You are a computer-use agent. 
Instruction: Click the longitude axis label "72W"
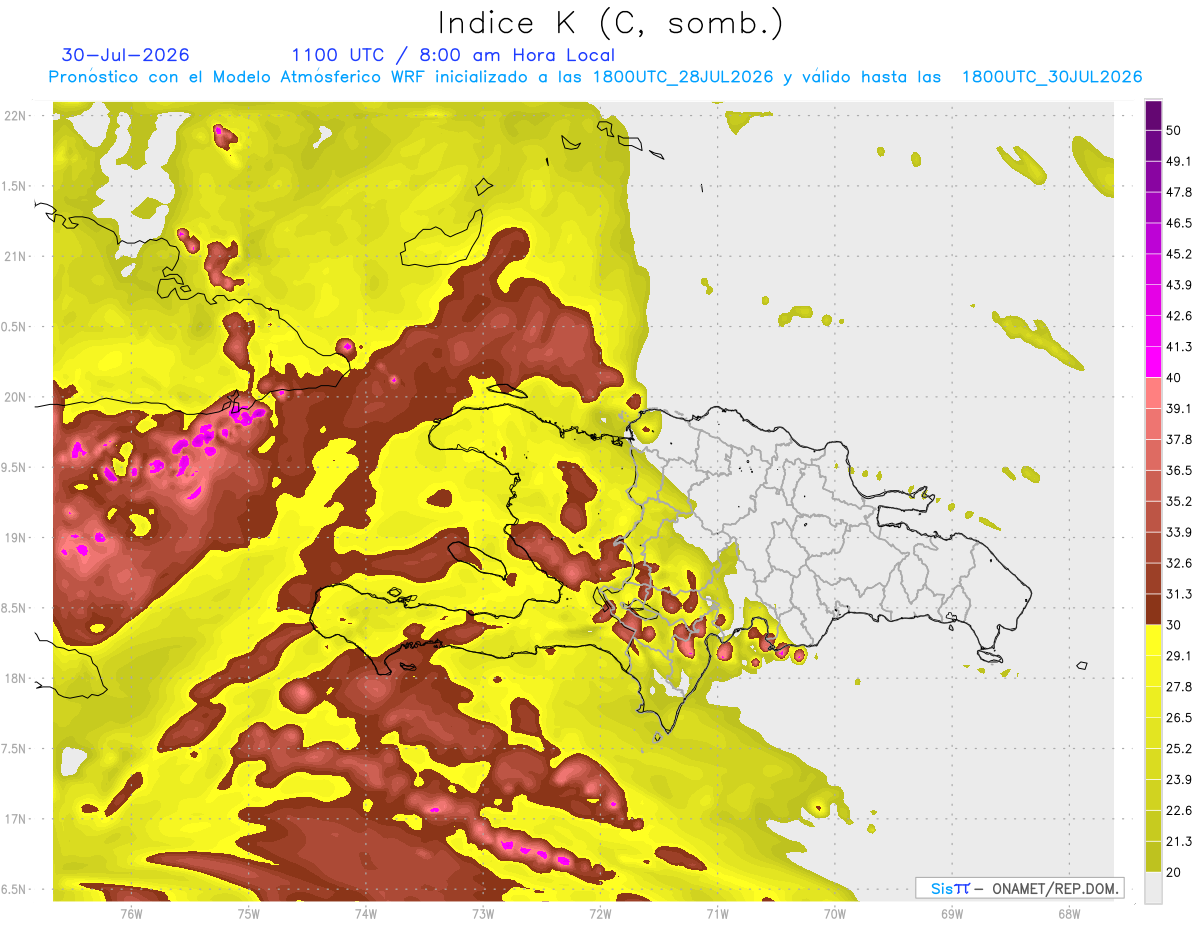pyautogui.click(x=600, y=914)
